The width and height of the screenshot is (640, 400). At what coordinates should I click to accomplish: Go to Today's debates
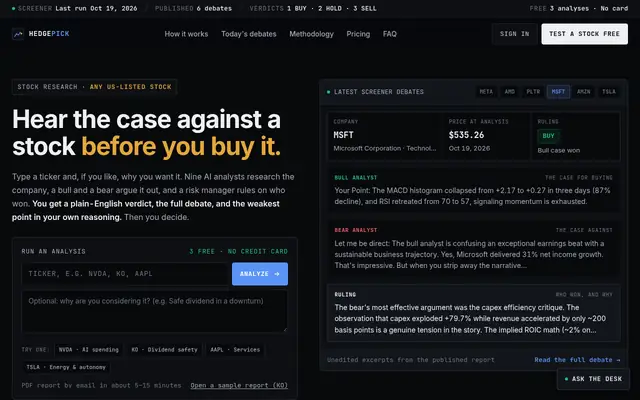tap(249, 34)
